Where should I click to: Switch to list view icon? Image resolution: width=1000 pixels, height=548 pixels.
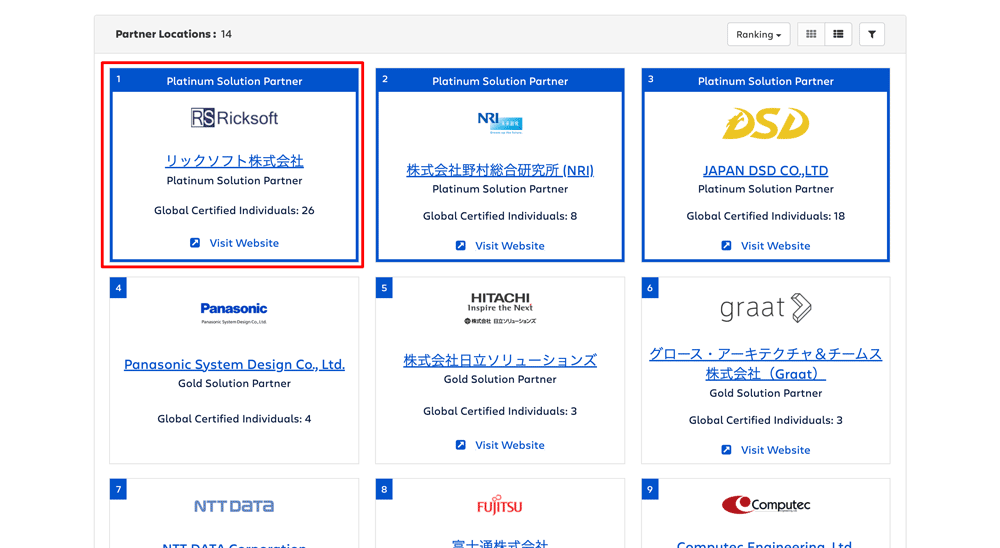pos(838,34)
